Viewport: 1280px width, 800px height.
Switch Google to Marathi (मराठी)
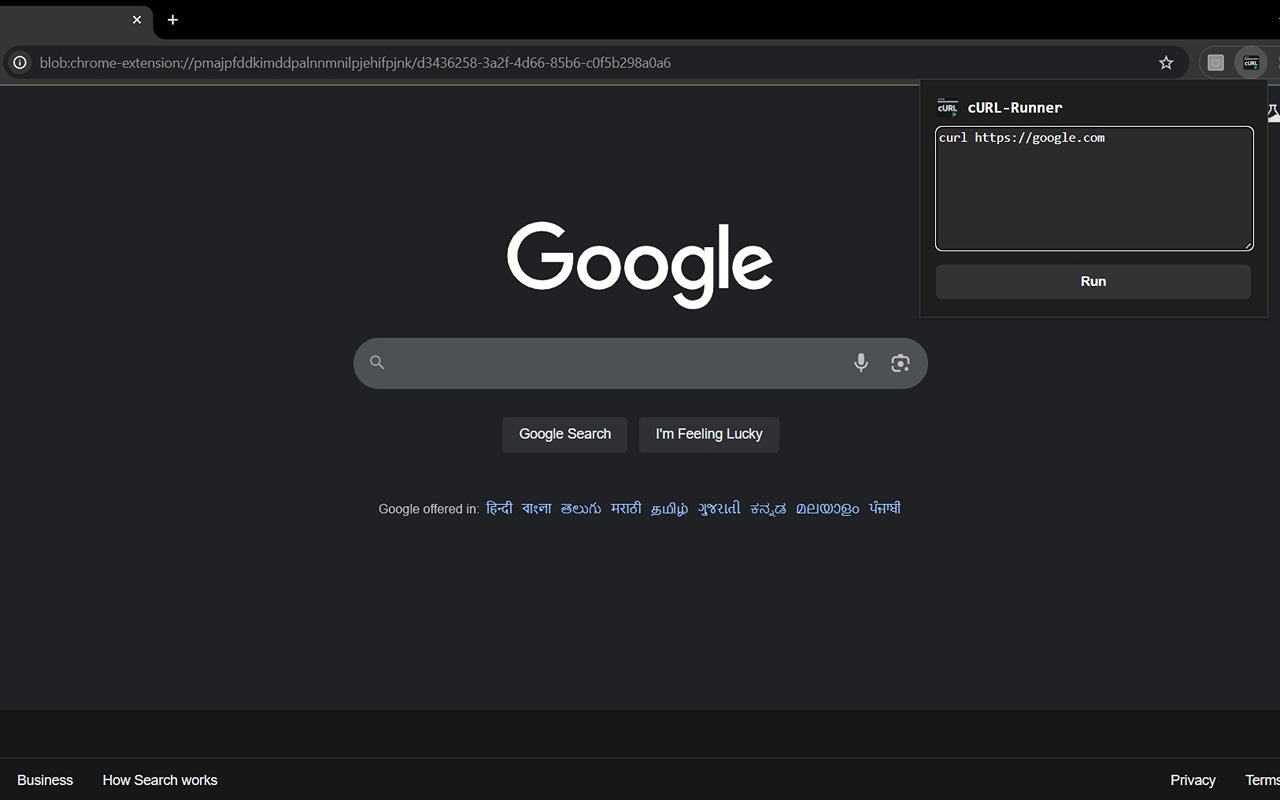tap(626, 509)
